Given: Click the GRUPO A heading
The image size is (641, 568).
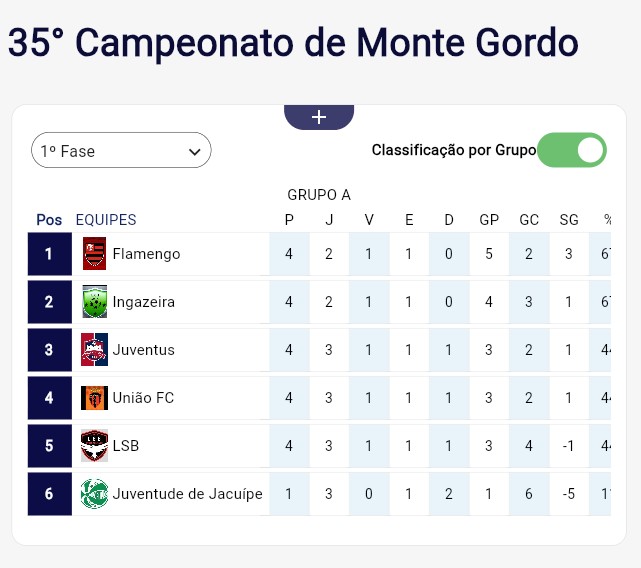Looking at the screenshot, I should tap(319, 195).
